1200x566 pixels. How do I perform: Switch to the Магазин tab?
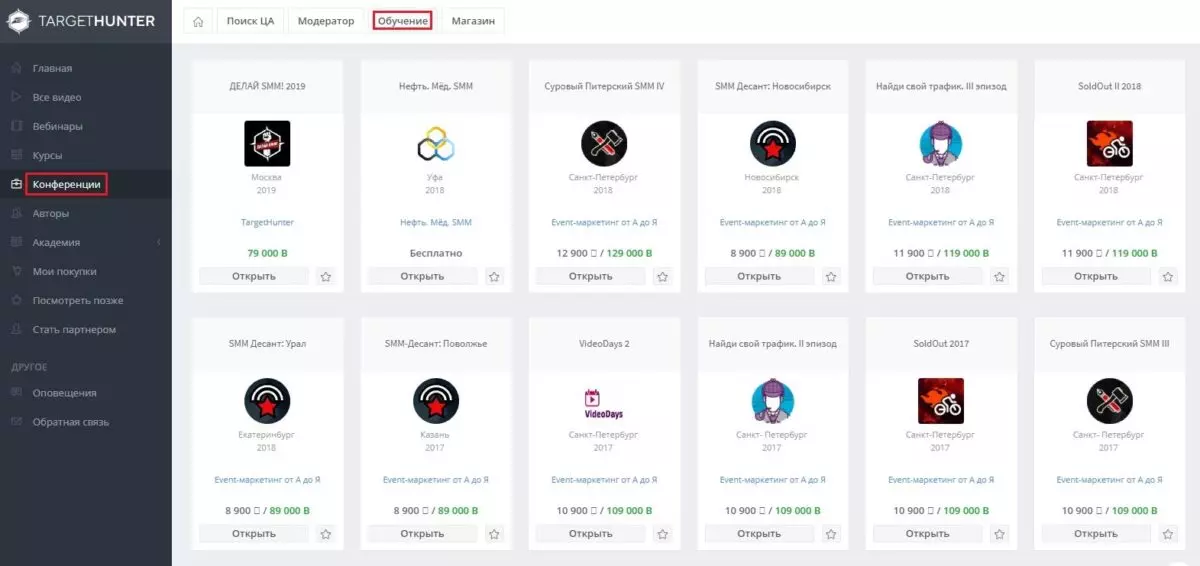[473, 21]
